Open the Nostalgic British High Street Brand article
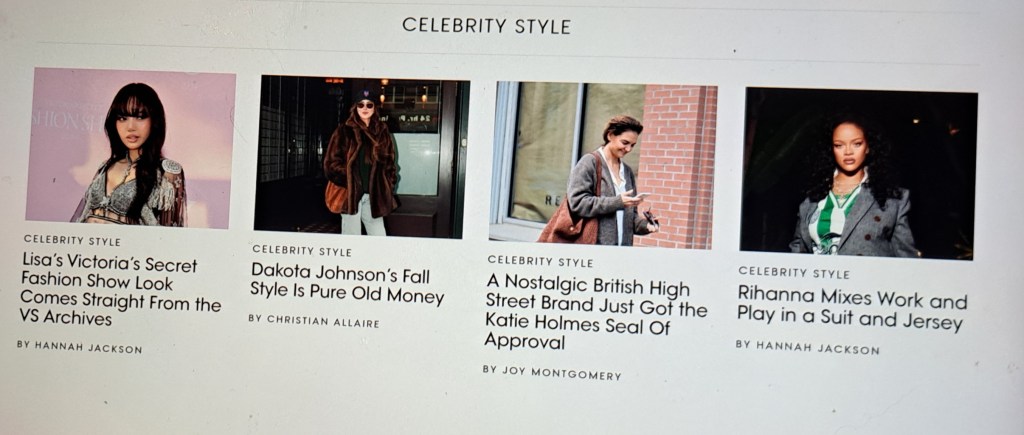Image resolution: width=1024 pixels, height=435 pixels. click(596, 312)
